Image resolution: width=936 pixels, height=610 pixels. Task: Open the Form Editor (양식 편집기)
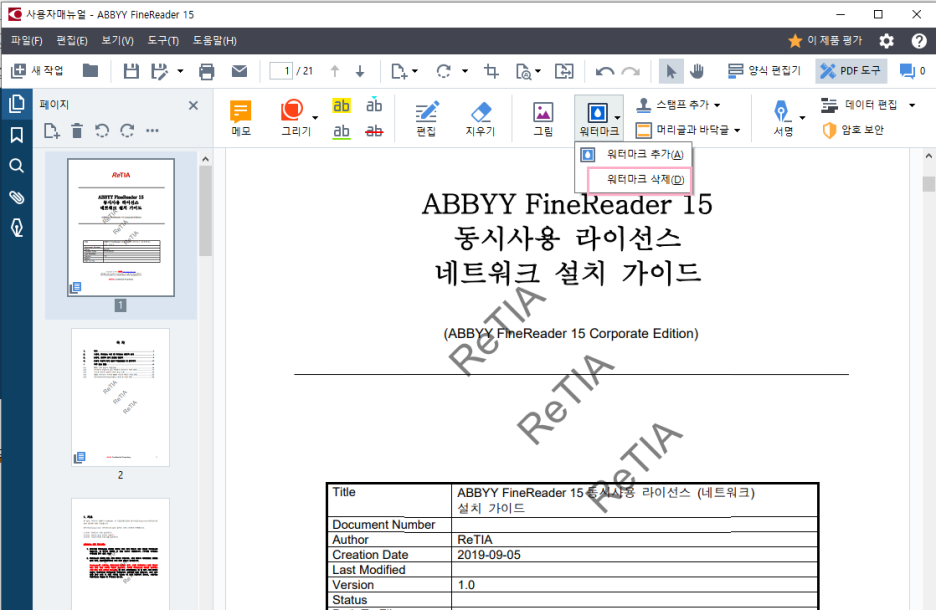pos(764,71)
